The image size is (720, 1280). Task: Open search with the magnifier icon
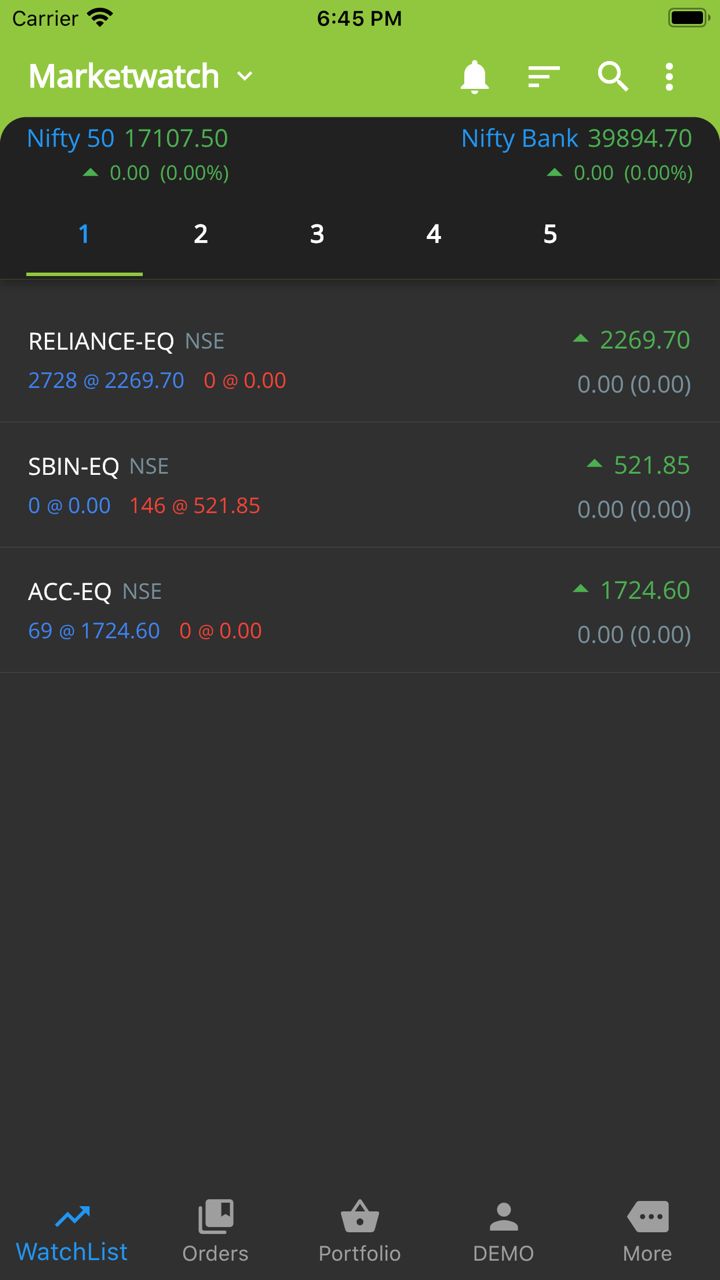pyautogui.click(x=612, y=77)
